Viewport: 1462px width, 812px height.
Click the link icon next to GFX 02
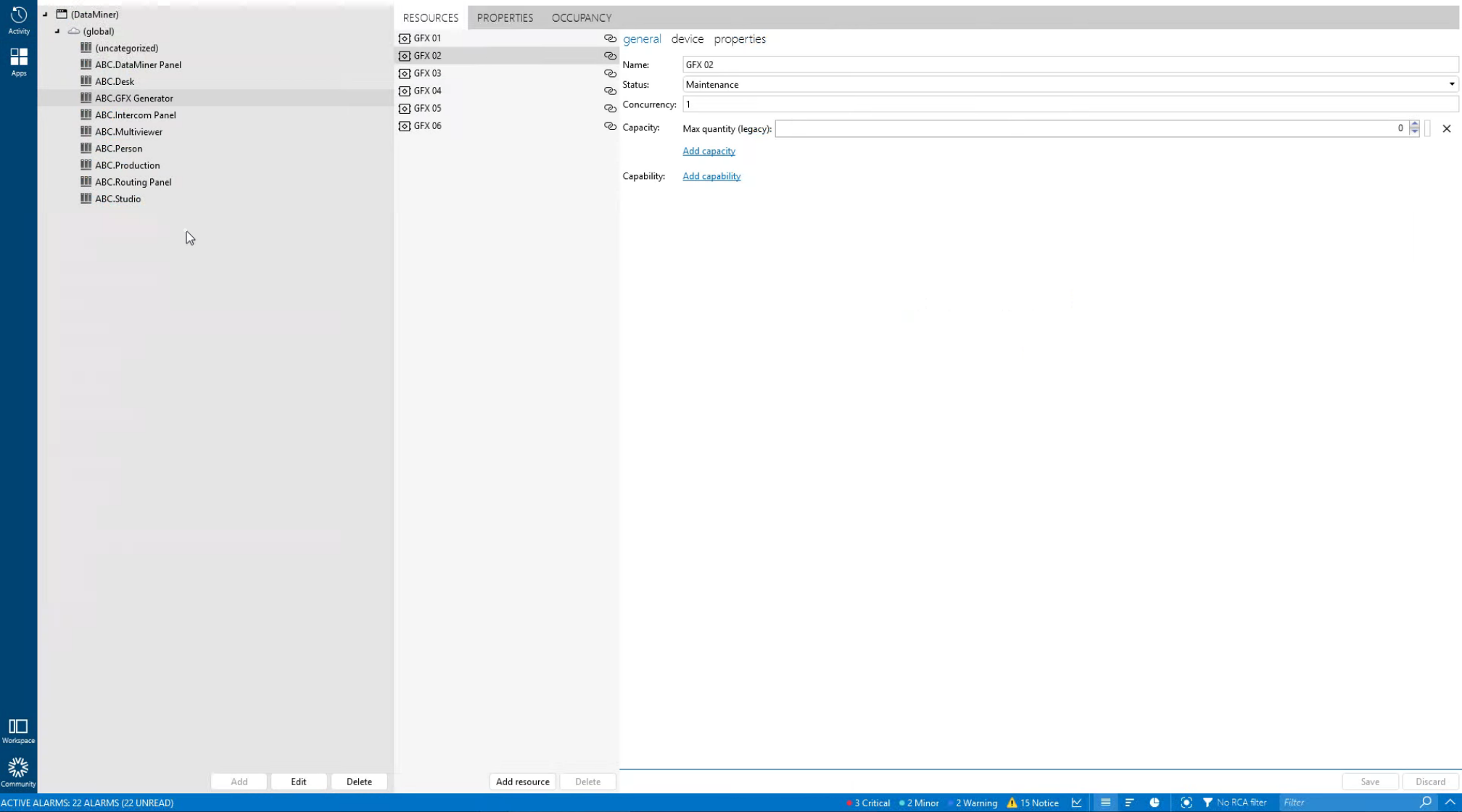[x=610, y=56]
